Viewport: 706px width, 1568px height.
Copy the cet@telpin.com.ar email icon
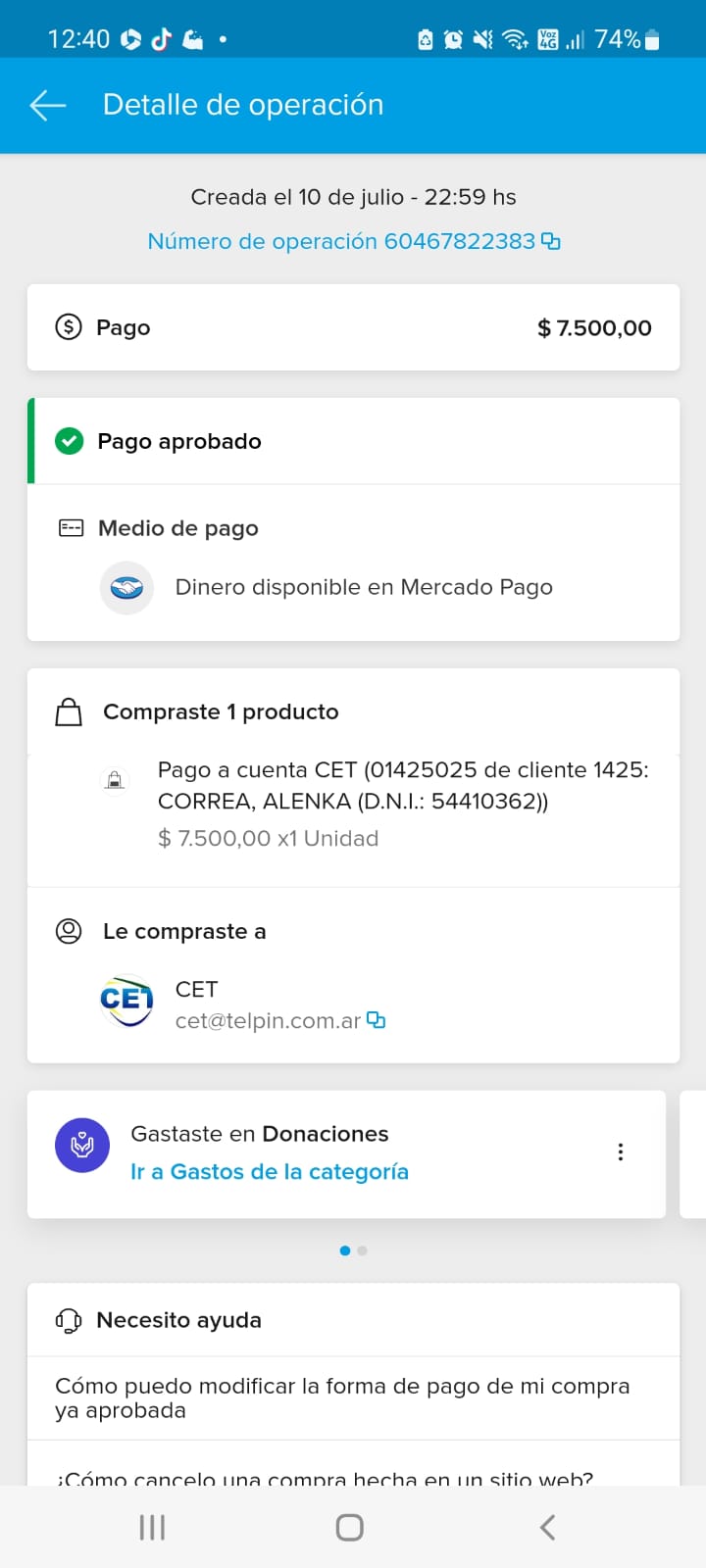(376, 1020)
